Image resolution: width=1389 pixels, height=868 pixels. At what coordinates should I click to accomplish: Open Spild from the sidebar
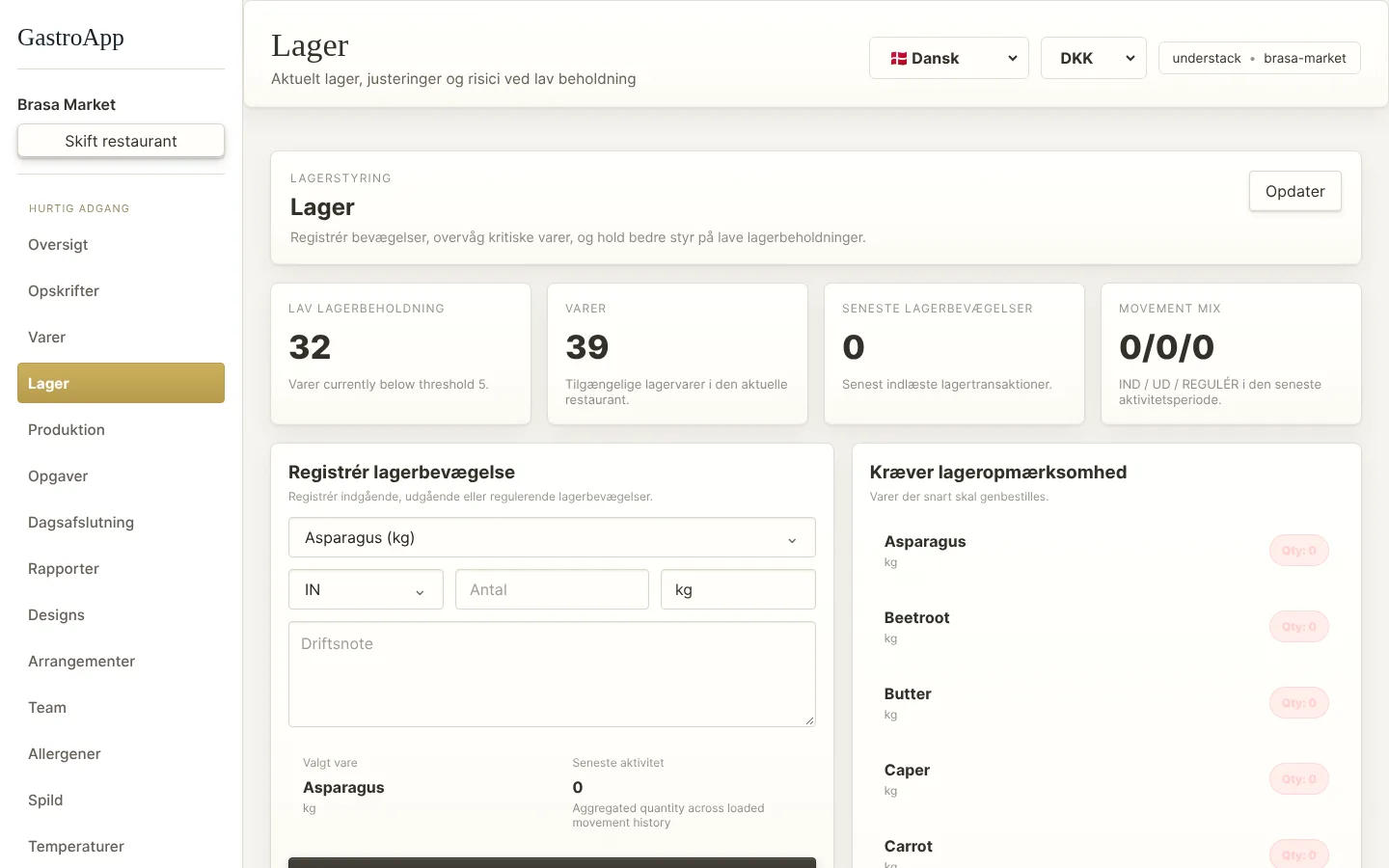point(121,800)
